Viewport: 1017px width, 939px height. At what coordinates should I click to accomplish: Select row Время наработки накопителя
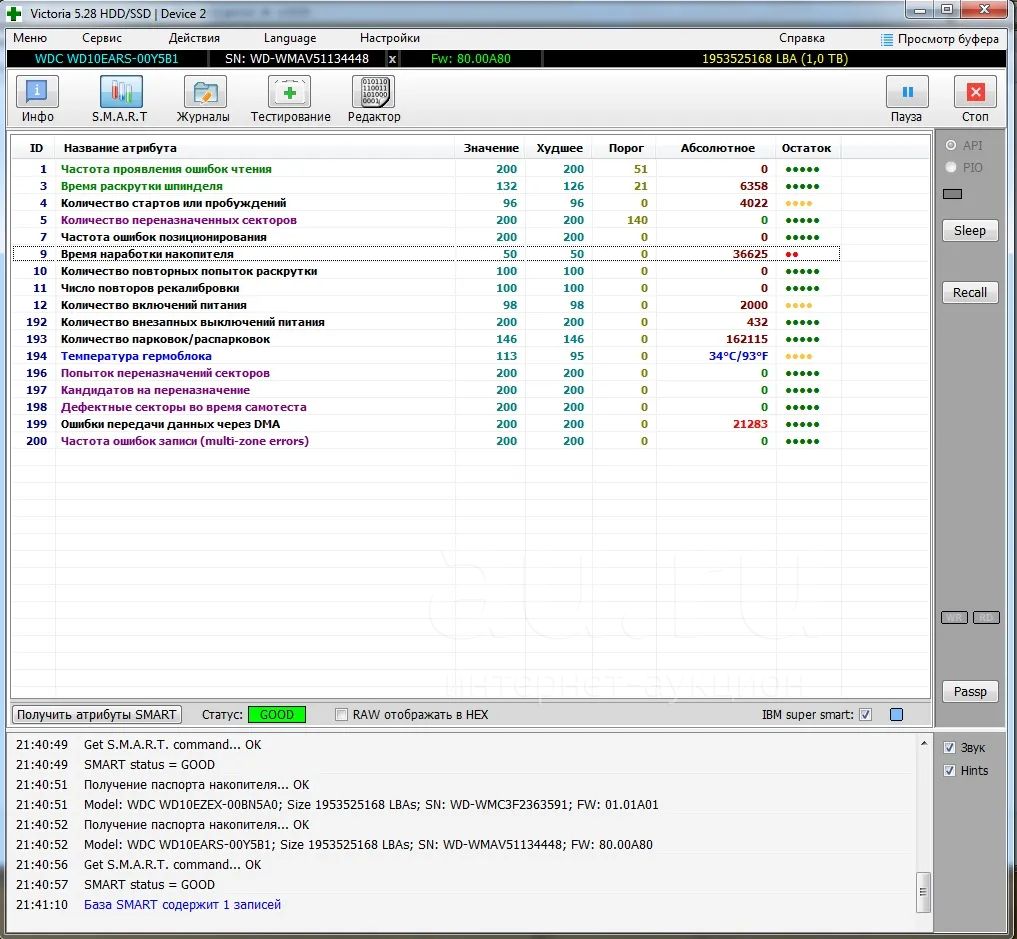426,254
